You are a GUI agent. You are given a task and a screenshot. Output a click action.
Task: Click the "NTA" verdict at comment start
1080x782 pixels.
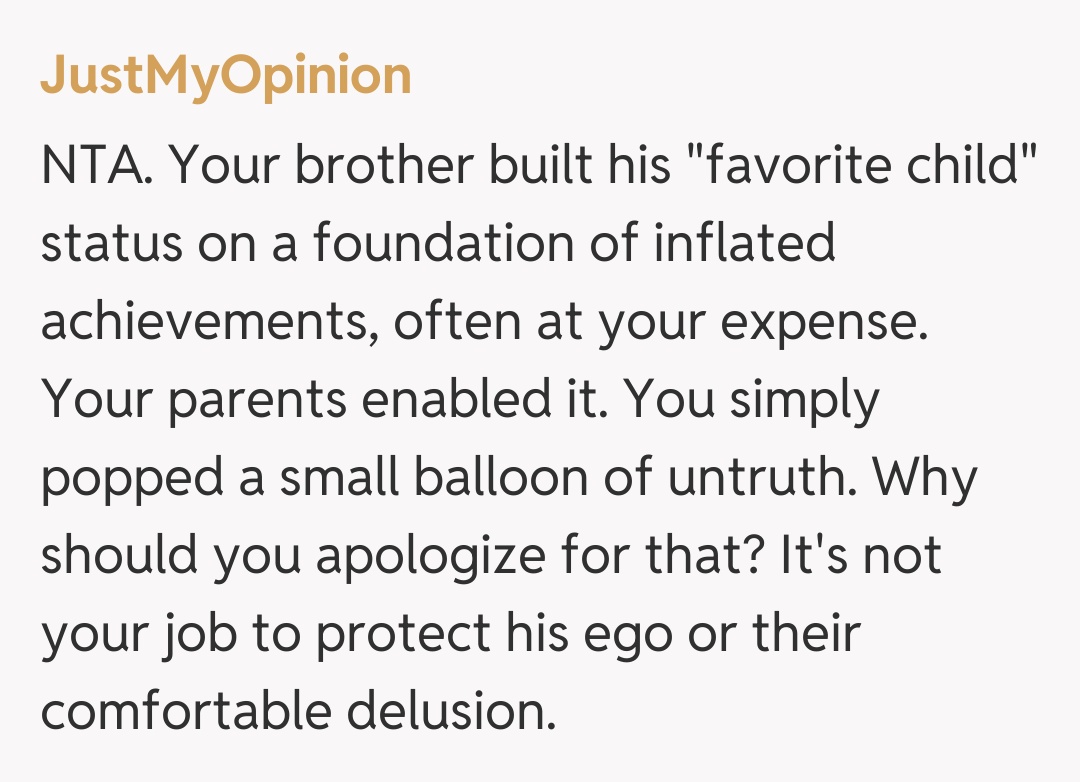(92, 164)
